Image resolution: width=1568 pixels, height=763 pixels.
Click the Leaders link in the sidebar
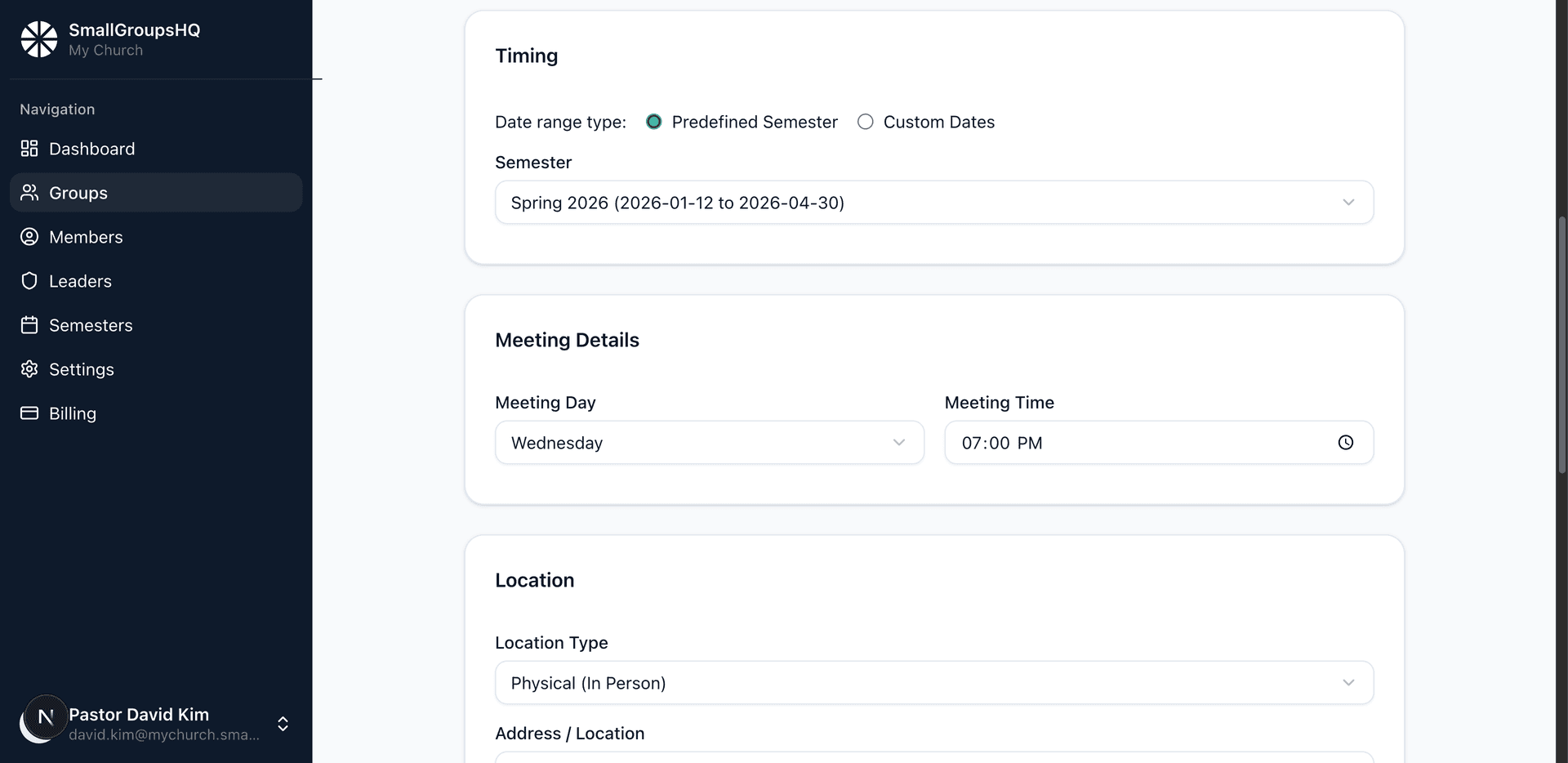click(80, 280)
